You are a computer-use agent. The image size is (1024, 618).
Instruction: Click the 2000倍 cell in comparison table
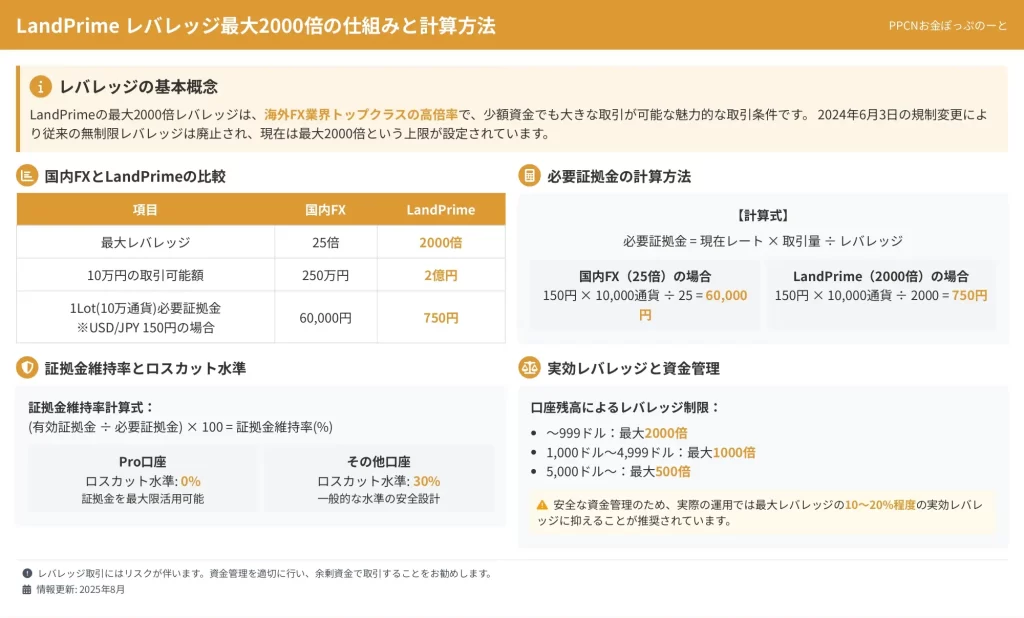[441, 242]
